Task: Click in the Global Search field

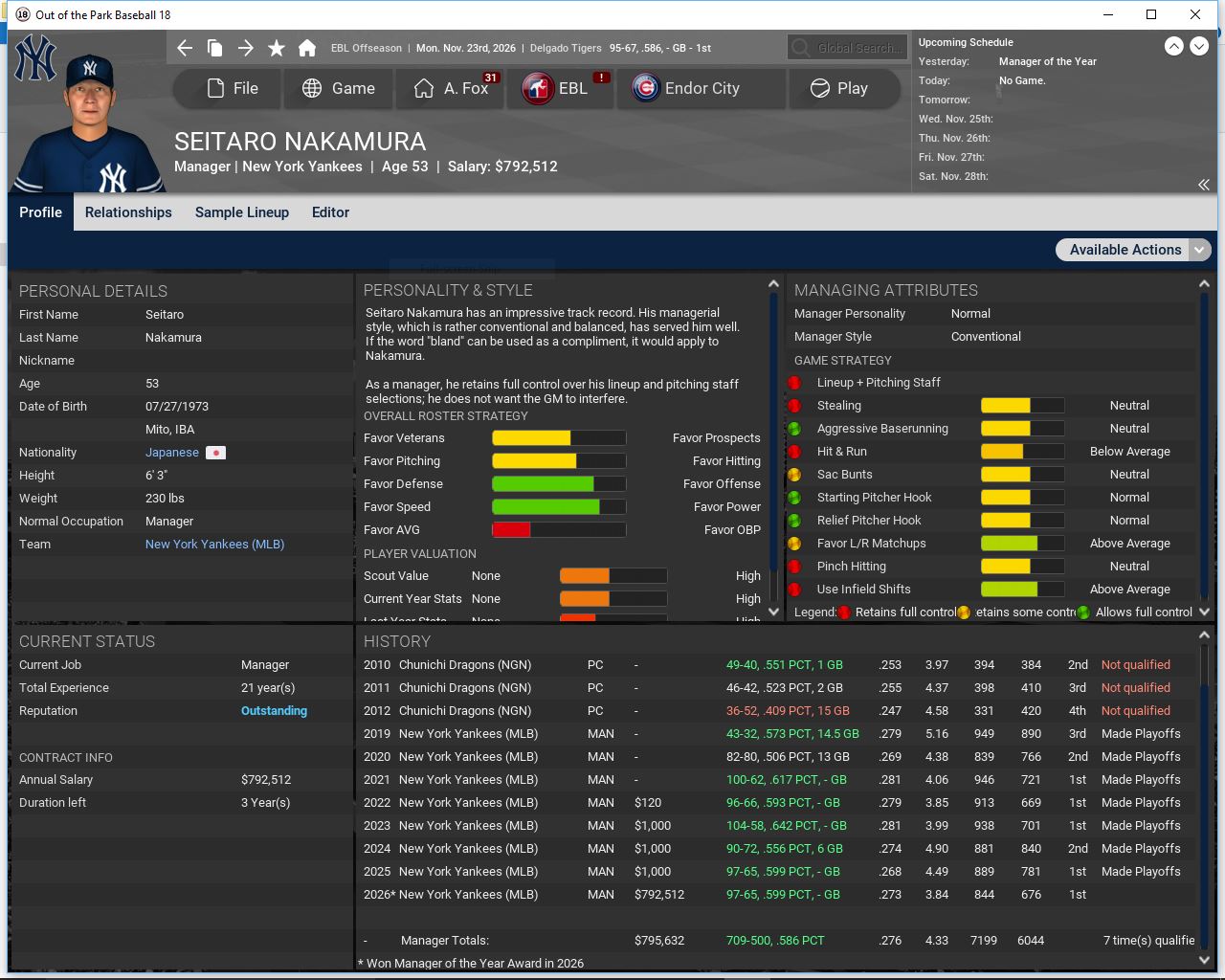Action: click(x=847, y=48)
